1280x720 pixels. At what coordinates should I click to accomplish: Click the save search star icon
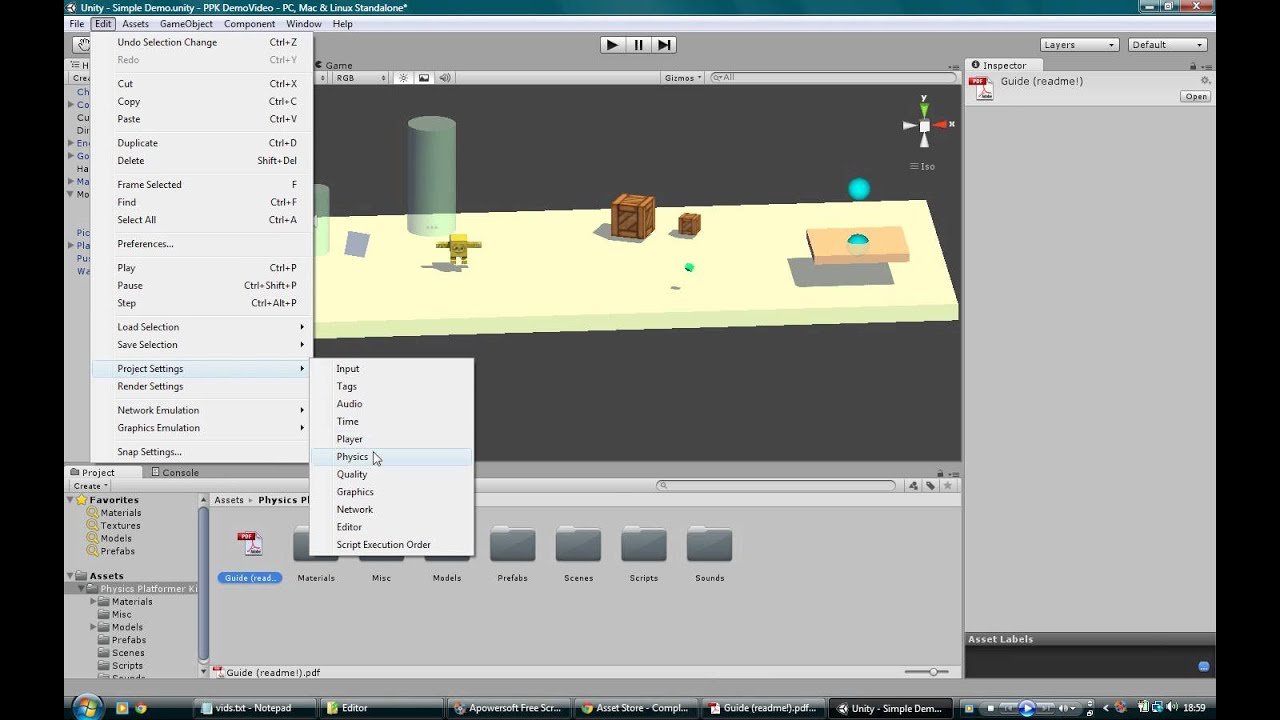948,486
